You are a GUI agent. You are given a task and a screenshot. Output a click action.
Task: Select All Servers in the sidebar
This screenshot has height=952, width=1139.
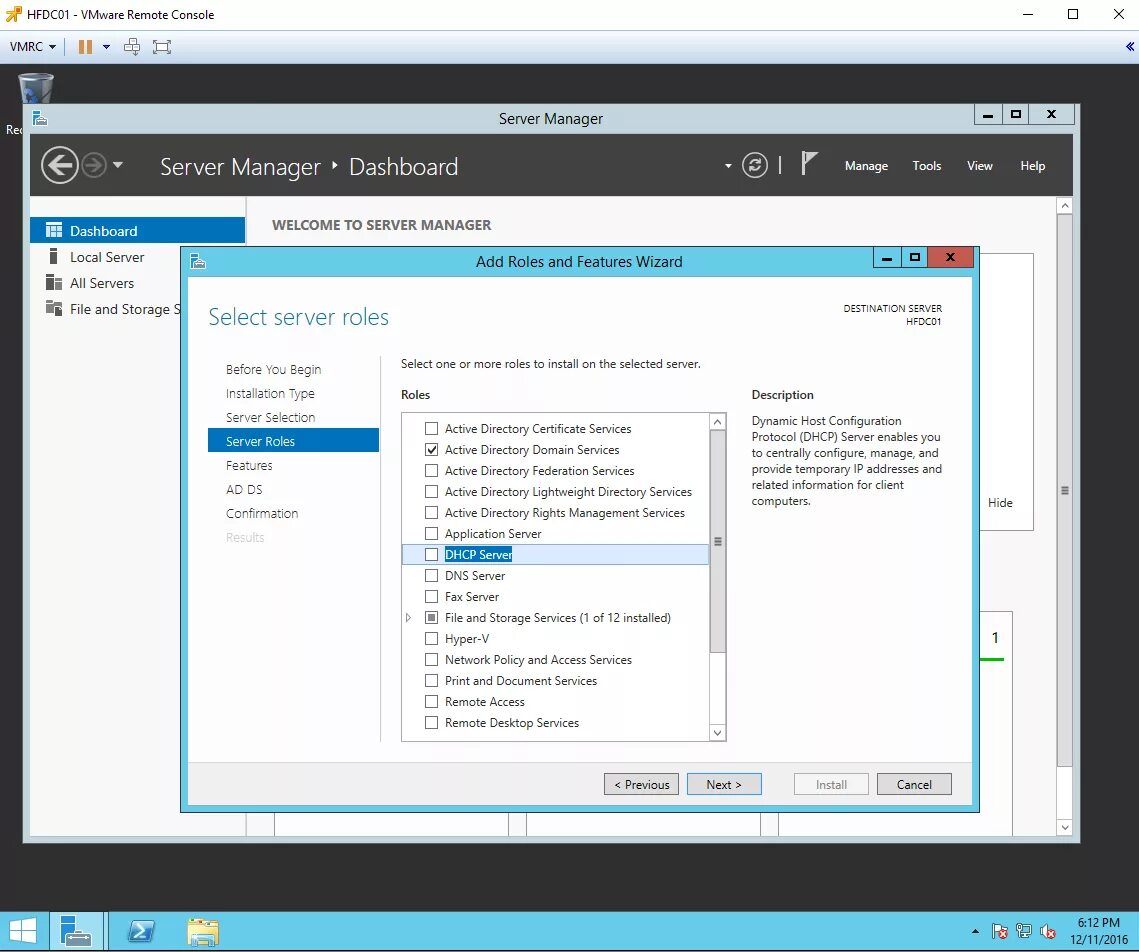(x=102, y=283)
